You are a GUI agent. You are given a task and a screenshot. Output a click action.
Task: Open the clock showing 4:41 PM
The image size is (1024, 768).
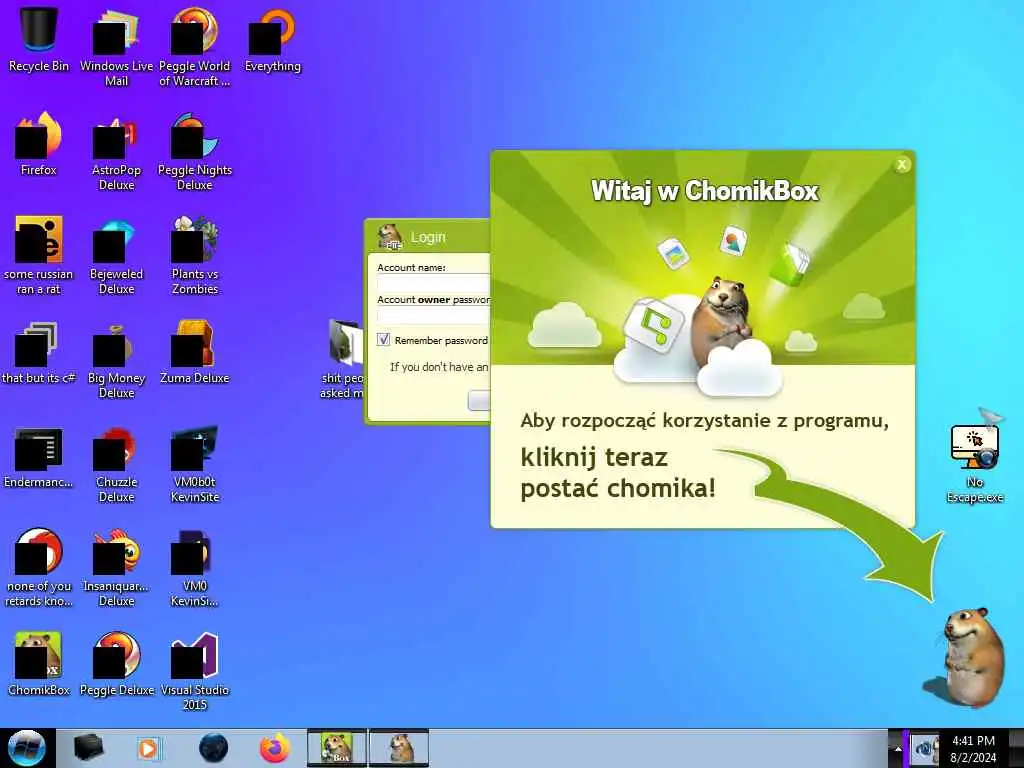tap(973, 749)
